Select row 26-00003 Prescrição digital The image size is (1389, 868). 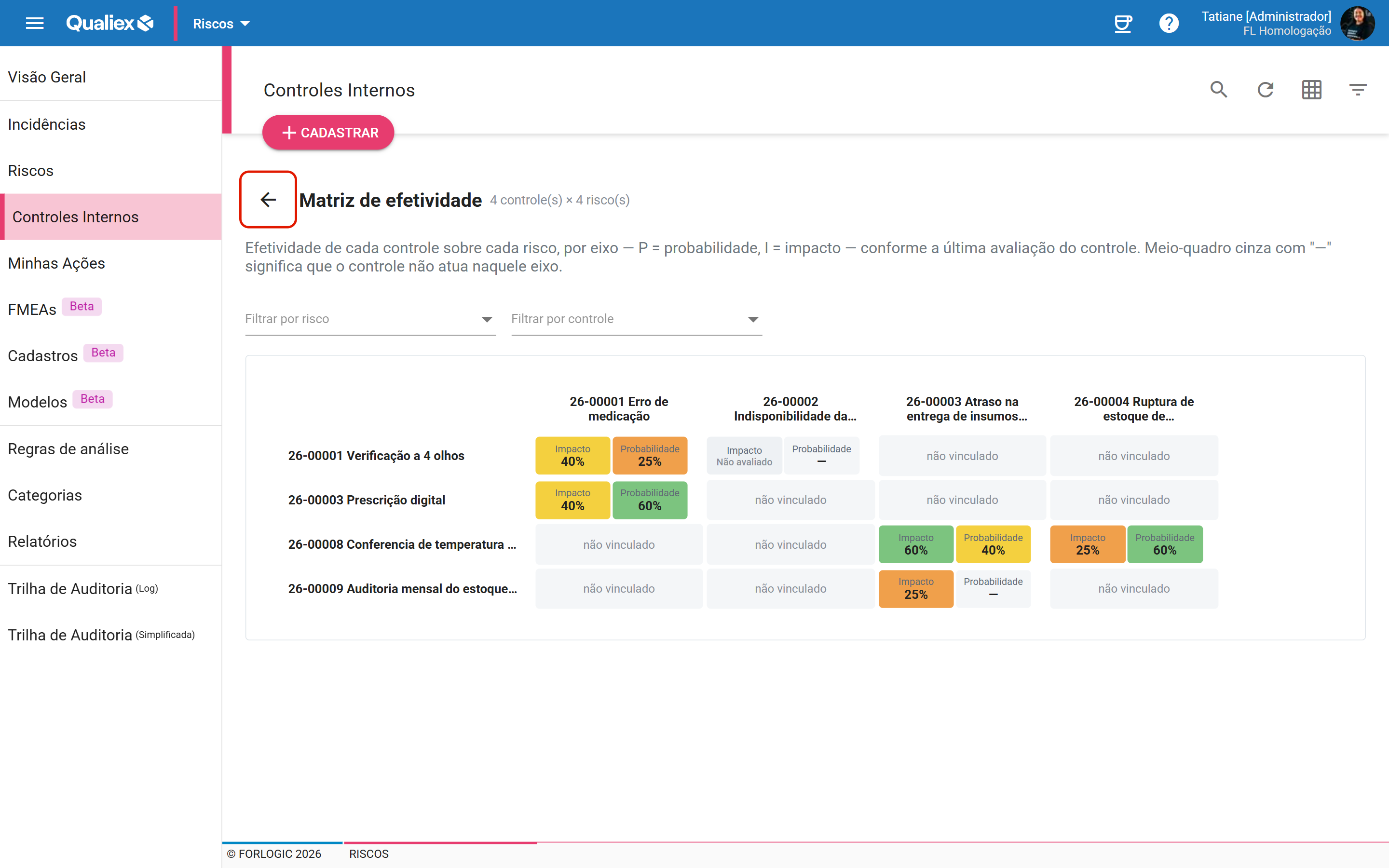coord(366,500)
